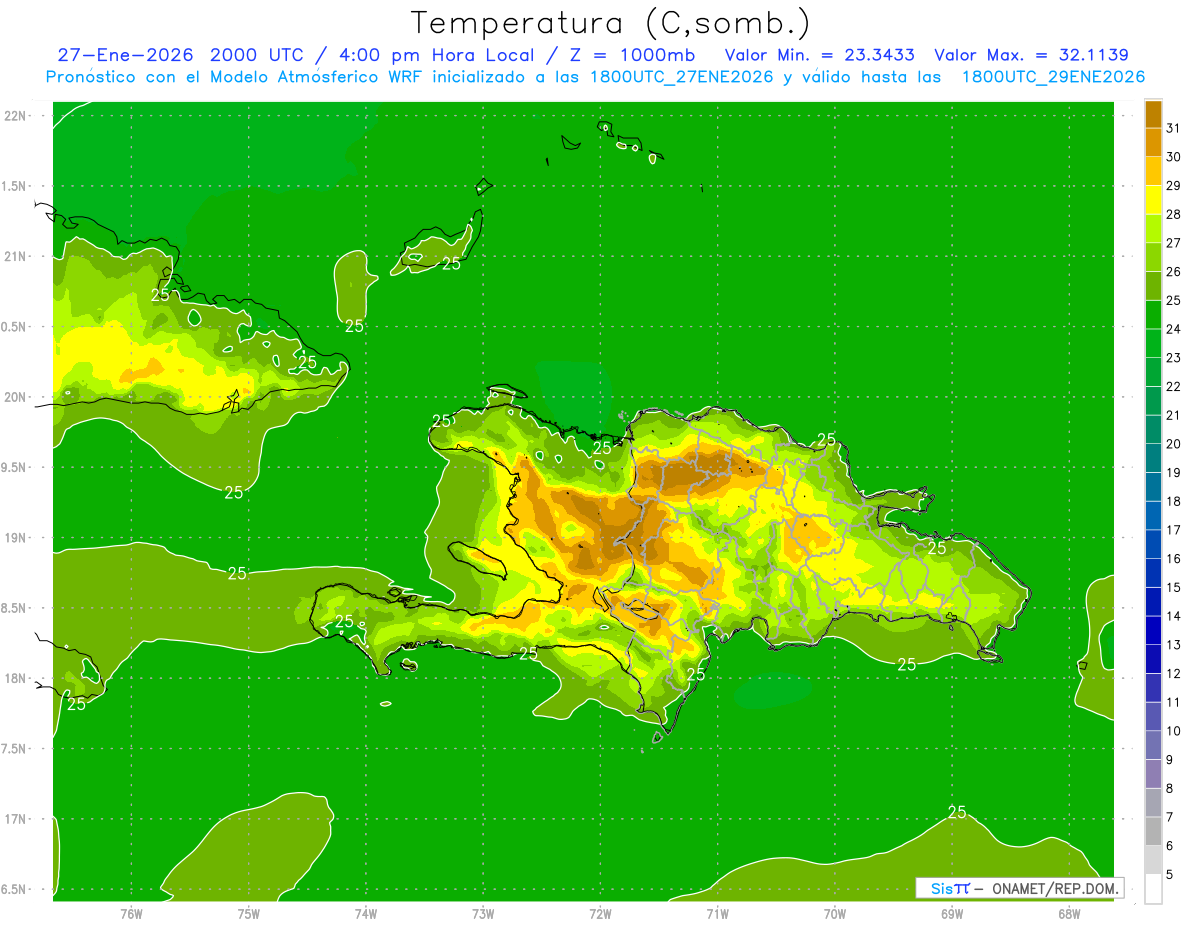Click the legend value '31'
Viewport: 1200px width, 927px height.
(1174, 128)
